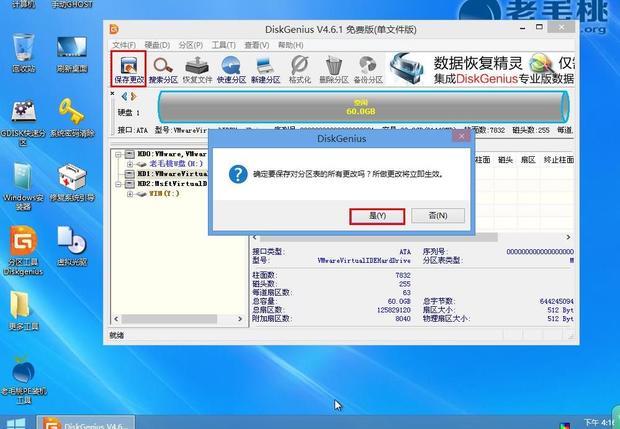Viewport: 620px width, 429px height.
Task: Open the 文件(F) menu
Action: 123,45
